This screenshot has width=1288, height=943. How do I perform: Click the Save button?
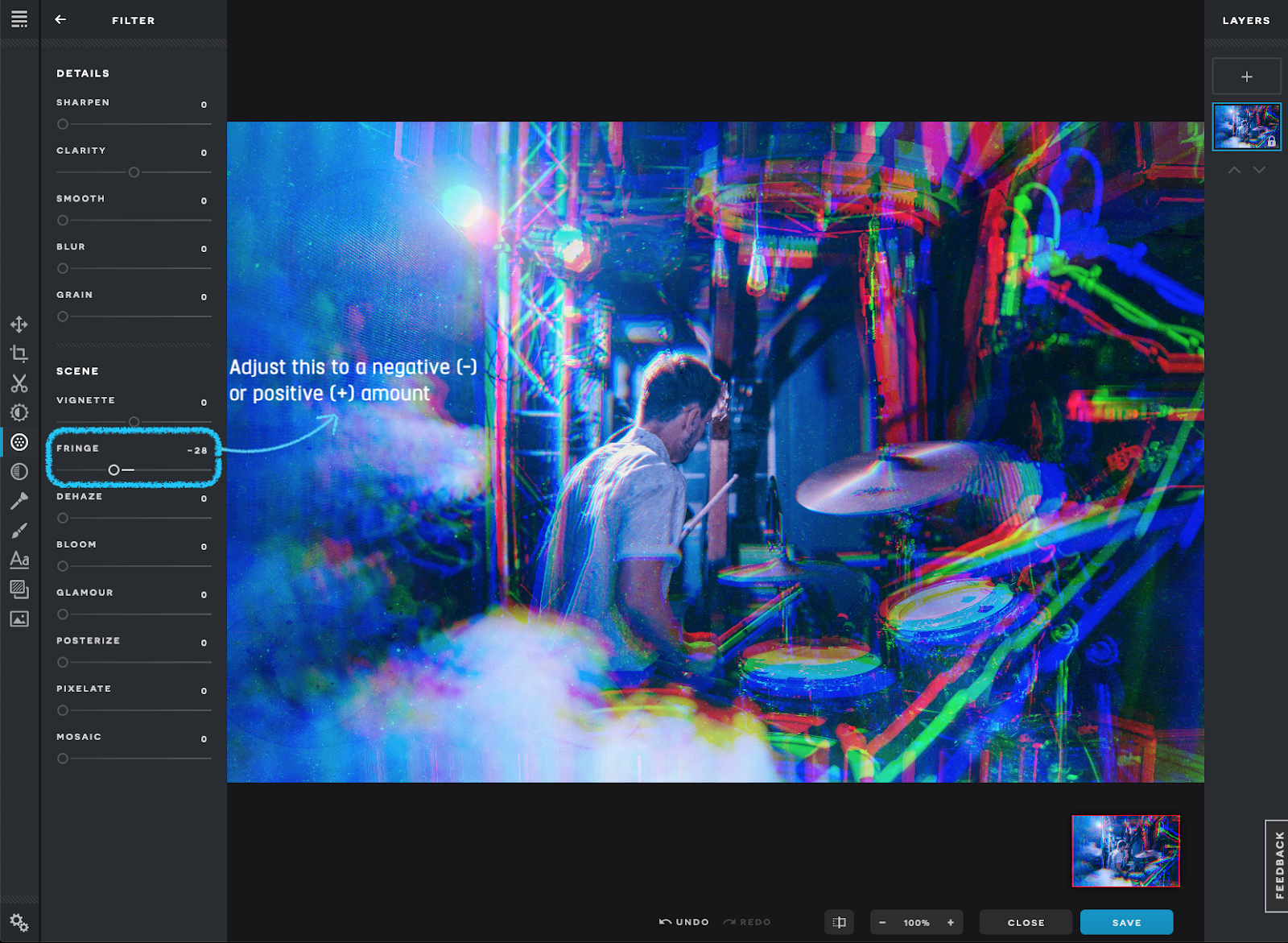[1126, 922]
